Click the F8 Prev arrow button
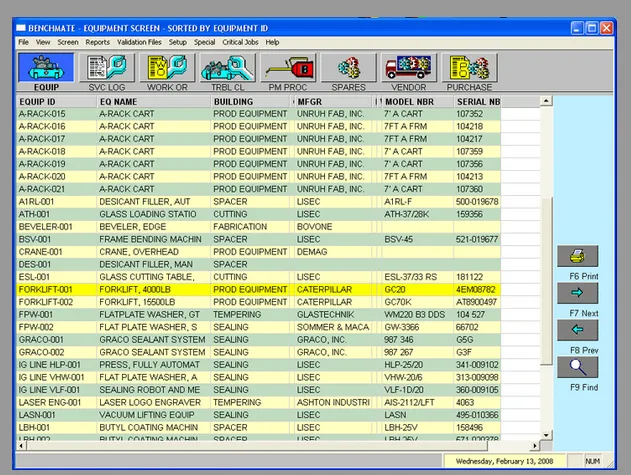This screenshot has height=475, width=631. pos(577,330)
